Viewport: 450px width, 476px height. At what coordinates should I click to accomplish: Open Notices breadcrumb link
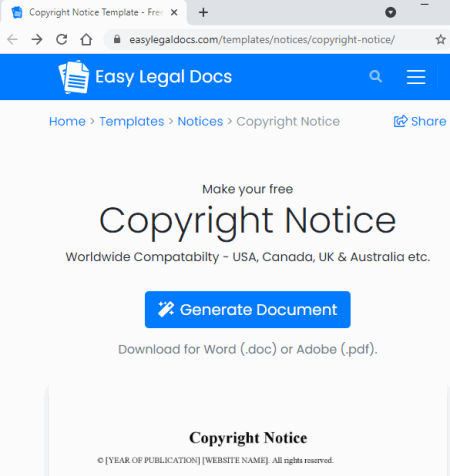(200, 121)
